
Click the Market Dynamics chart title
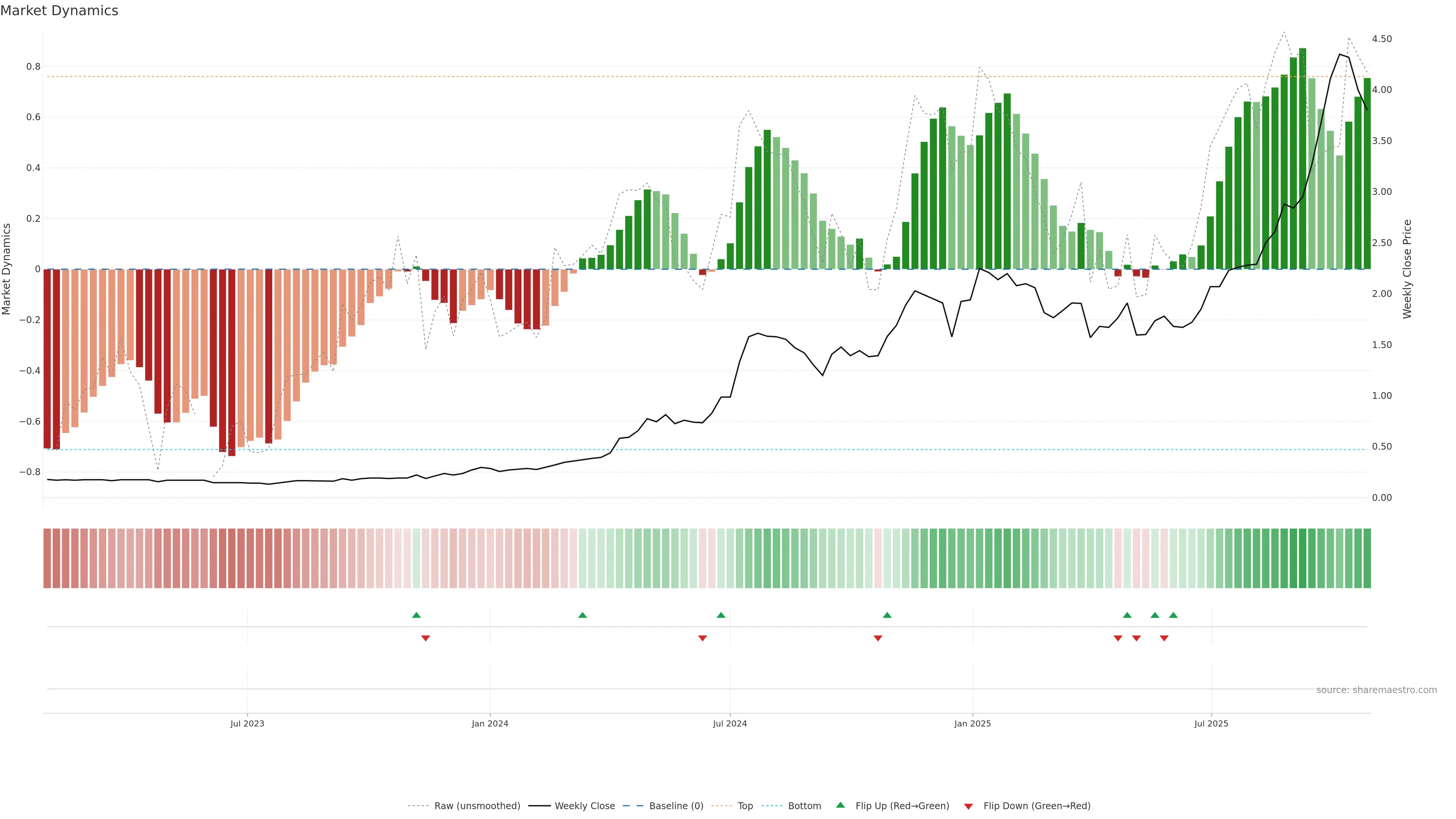pyautogui.click(x=60, y=11)
